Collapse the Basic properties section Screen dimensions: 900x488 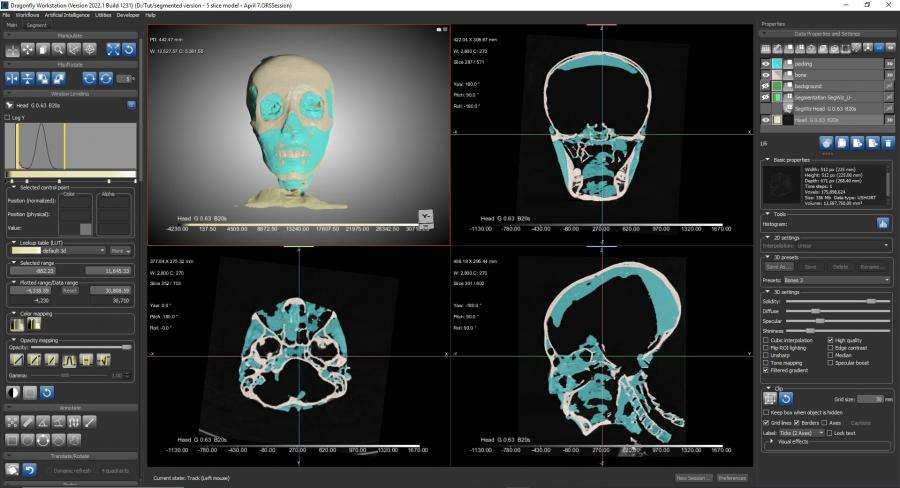[x=767, y=159]
